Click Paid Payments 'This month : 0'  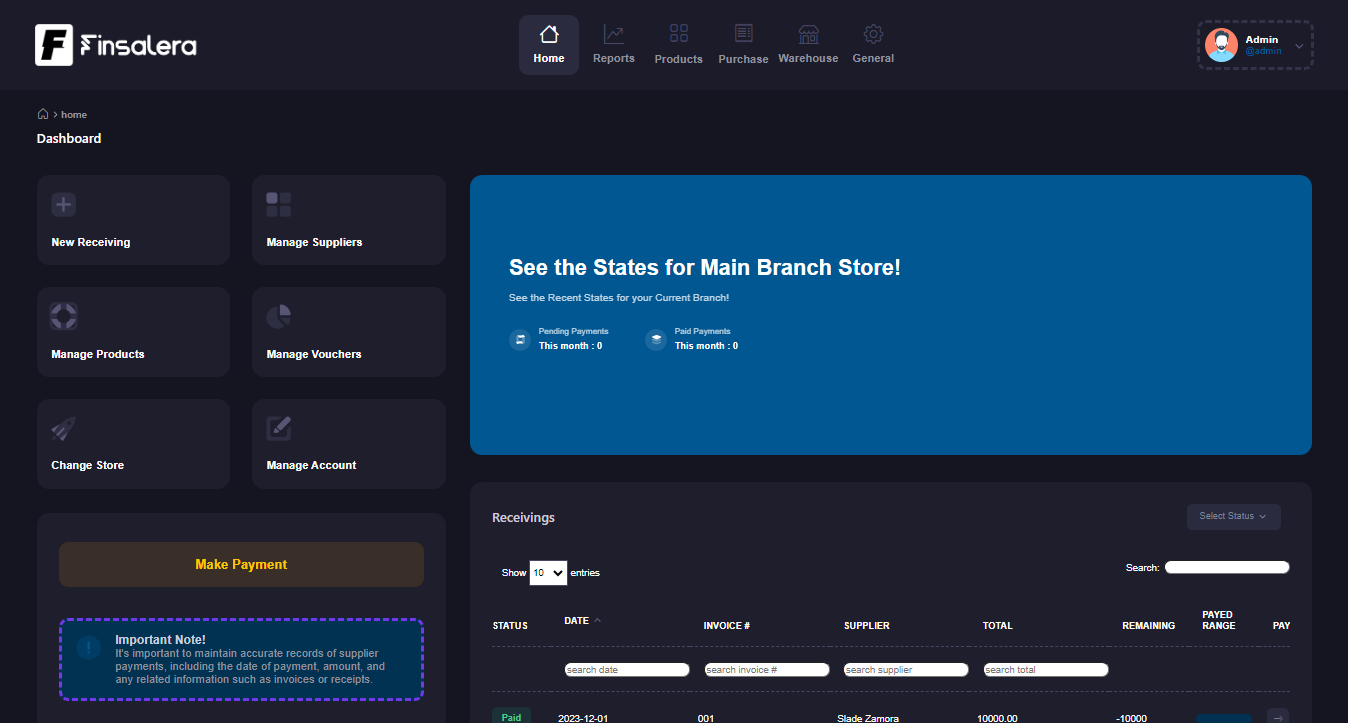point(706,346)
